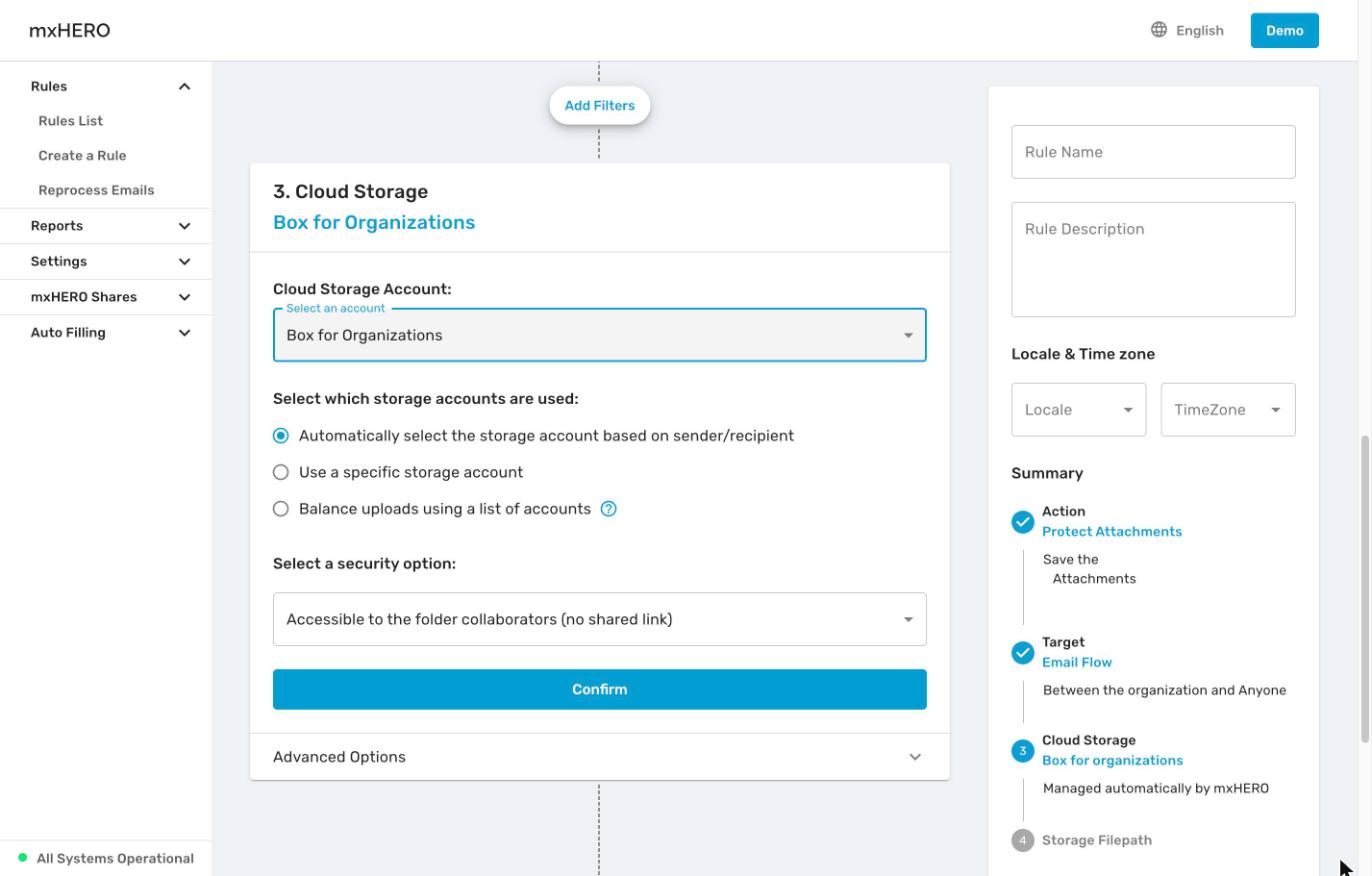The width and height of the screenshot is (1372, 876).
Task: Click the Confirm button
Action: (600, 690)
